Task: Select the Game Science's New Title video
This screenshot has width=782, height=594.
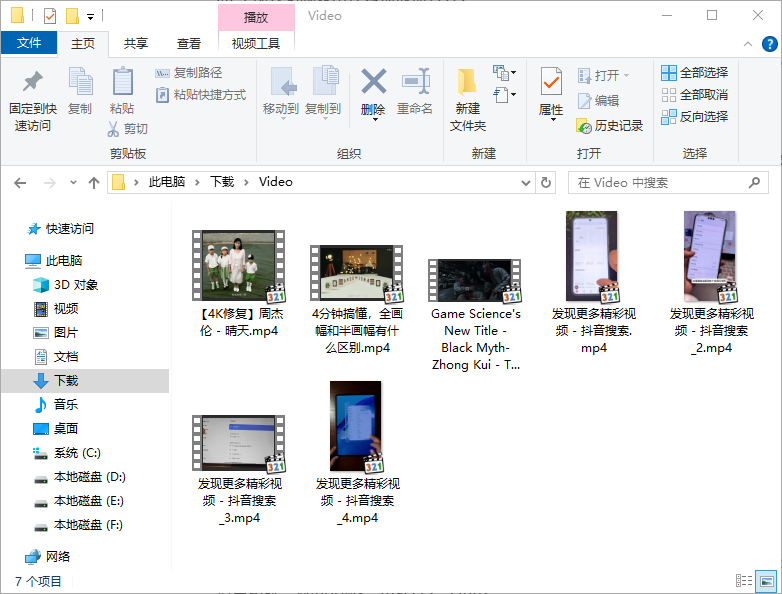Action: pyautogui.click(x=475, y=315)
